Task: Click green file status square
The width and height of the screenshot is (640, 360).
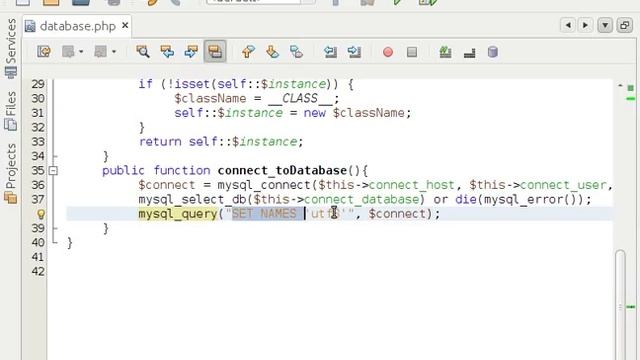Action: pyautogui.click(x=631, y=88)
